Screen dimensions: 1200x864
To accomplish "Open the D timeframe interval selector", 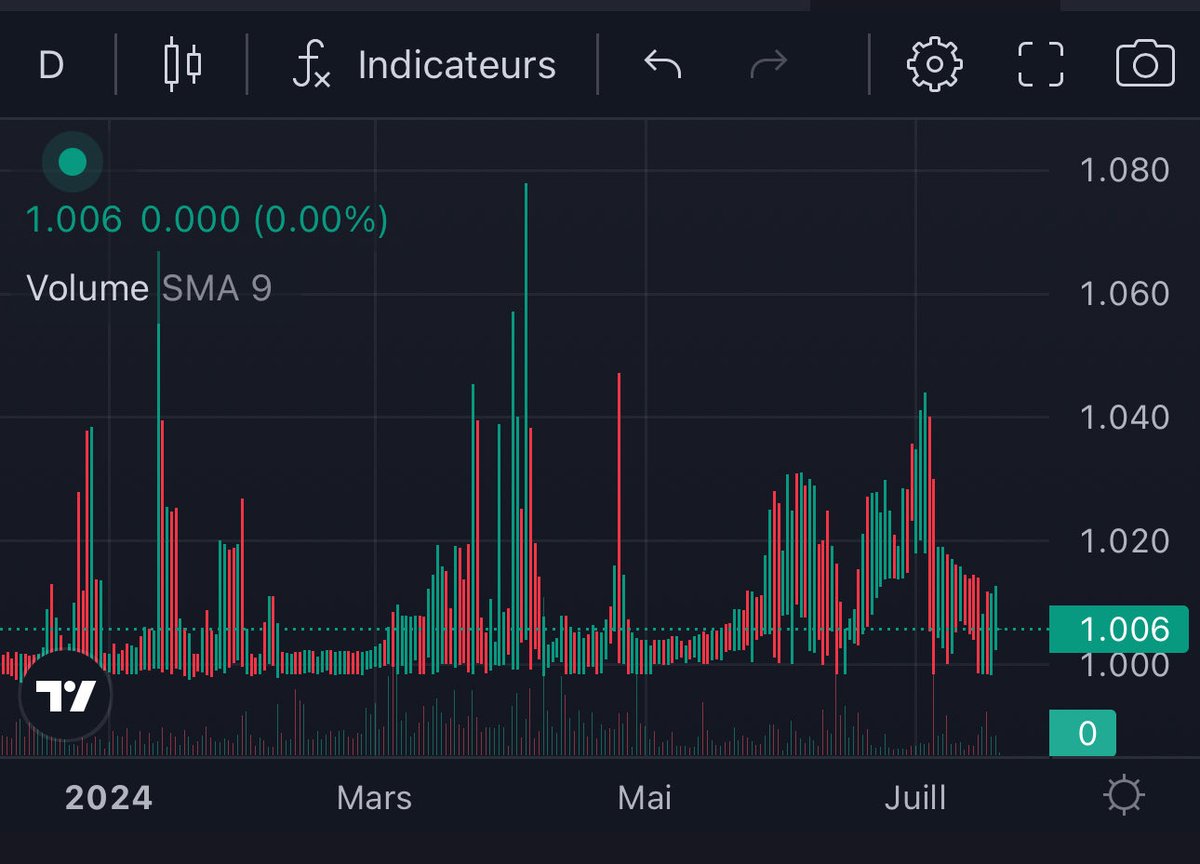I will pyautogui.click(x=51, y=66).
